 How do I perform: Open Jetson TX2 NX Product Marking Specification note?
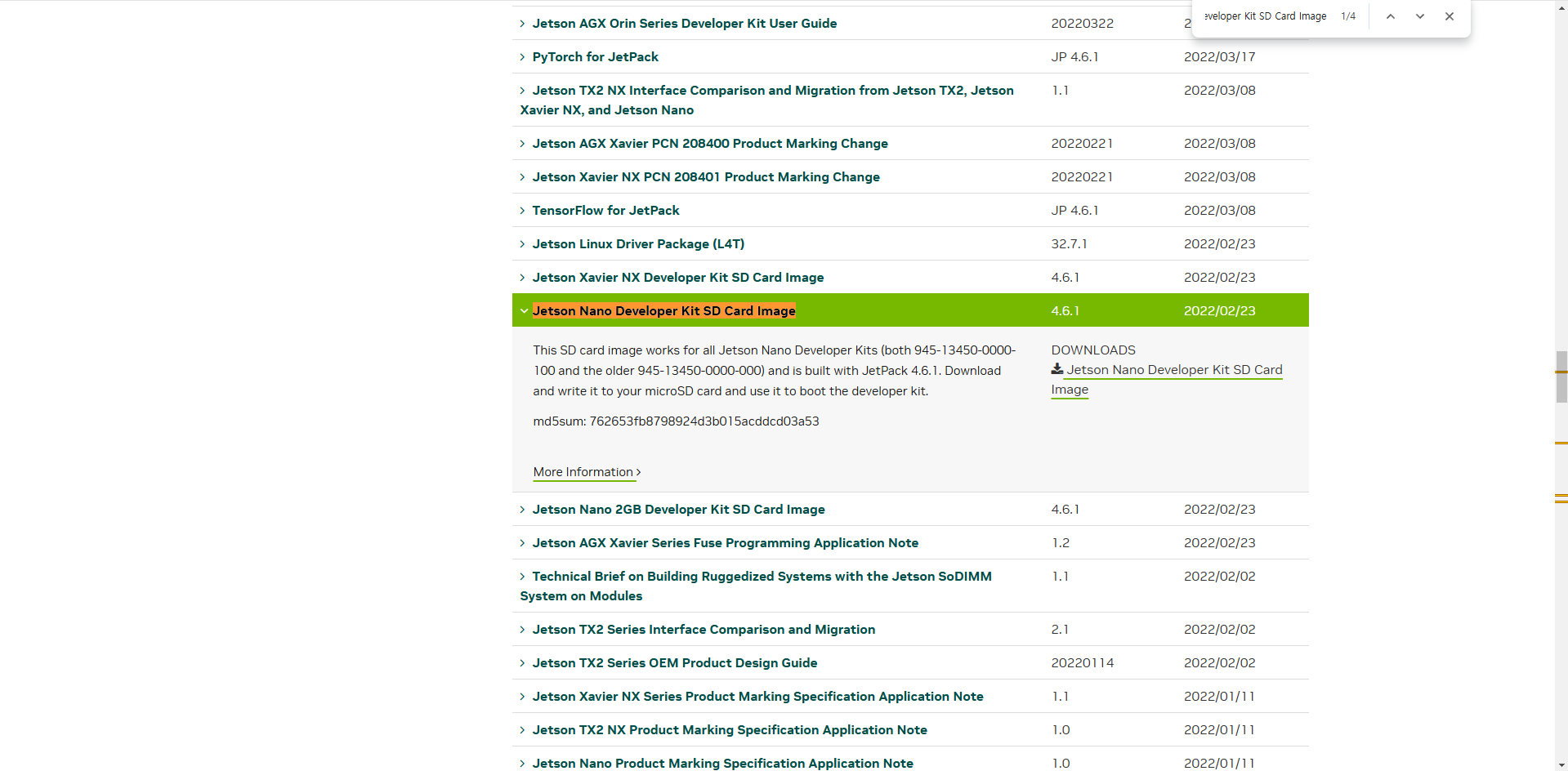point(730,730)
